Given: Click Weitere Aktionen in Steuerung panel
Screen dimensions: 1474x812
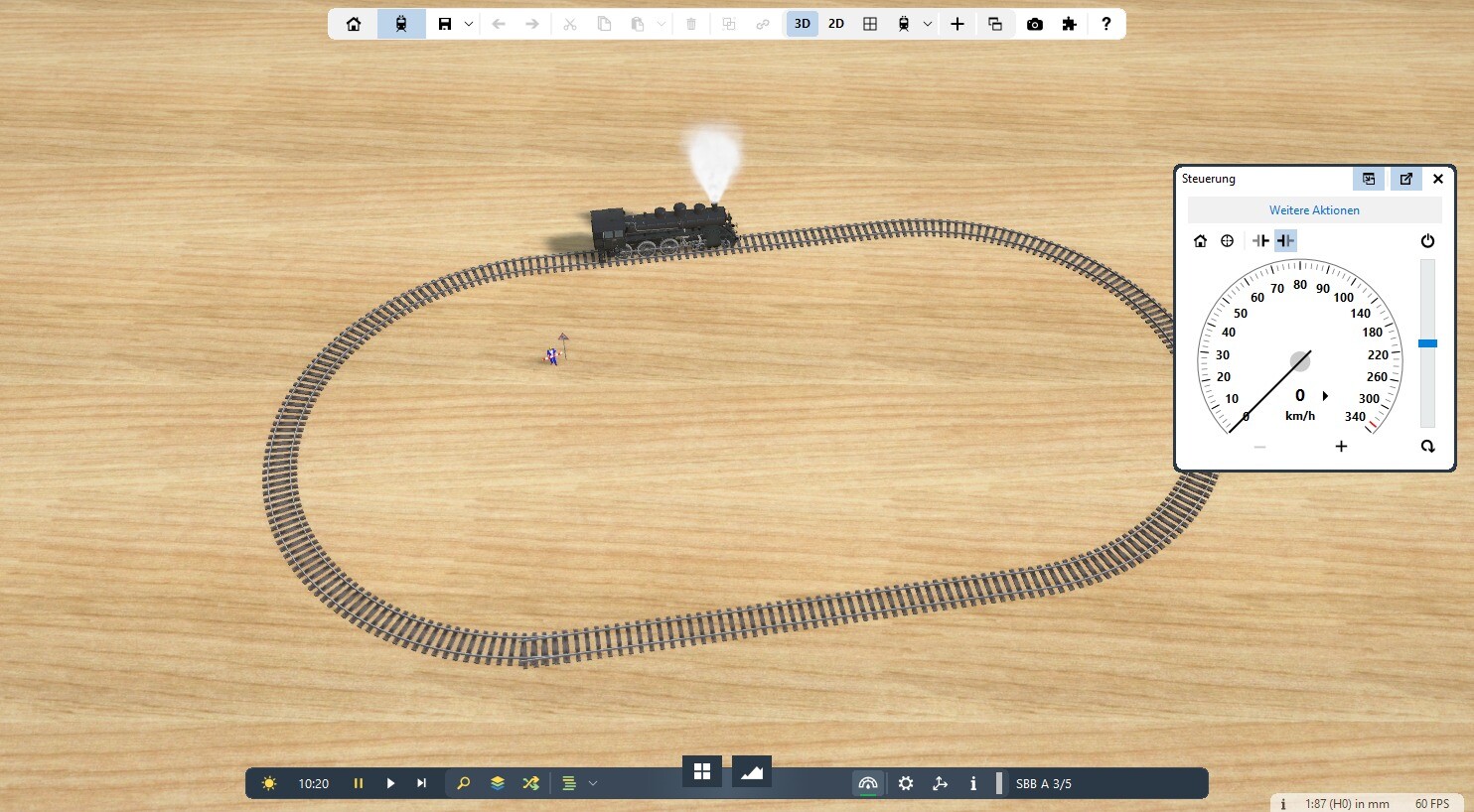Looking at the screenshot, I should pyautogui.click(x=1314, y=210).
